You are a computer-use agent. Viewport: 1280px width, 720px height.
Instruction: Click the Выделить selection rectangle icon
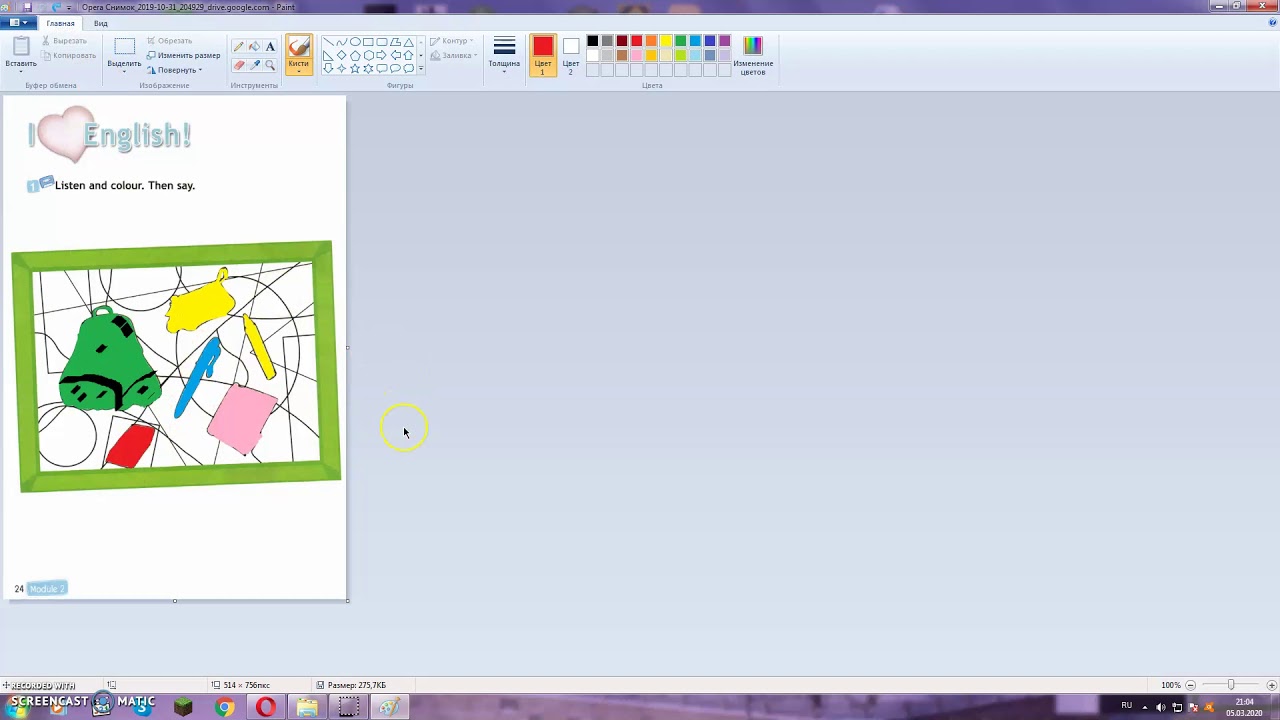pyautogui.click(x=124, y=46)
